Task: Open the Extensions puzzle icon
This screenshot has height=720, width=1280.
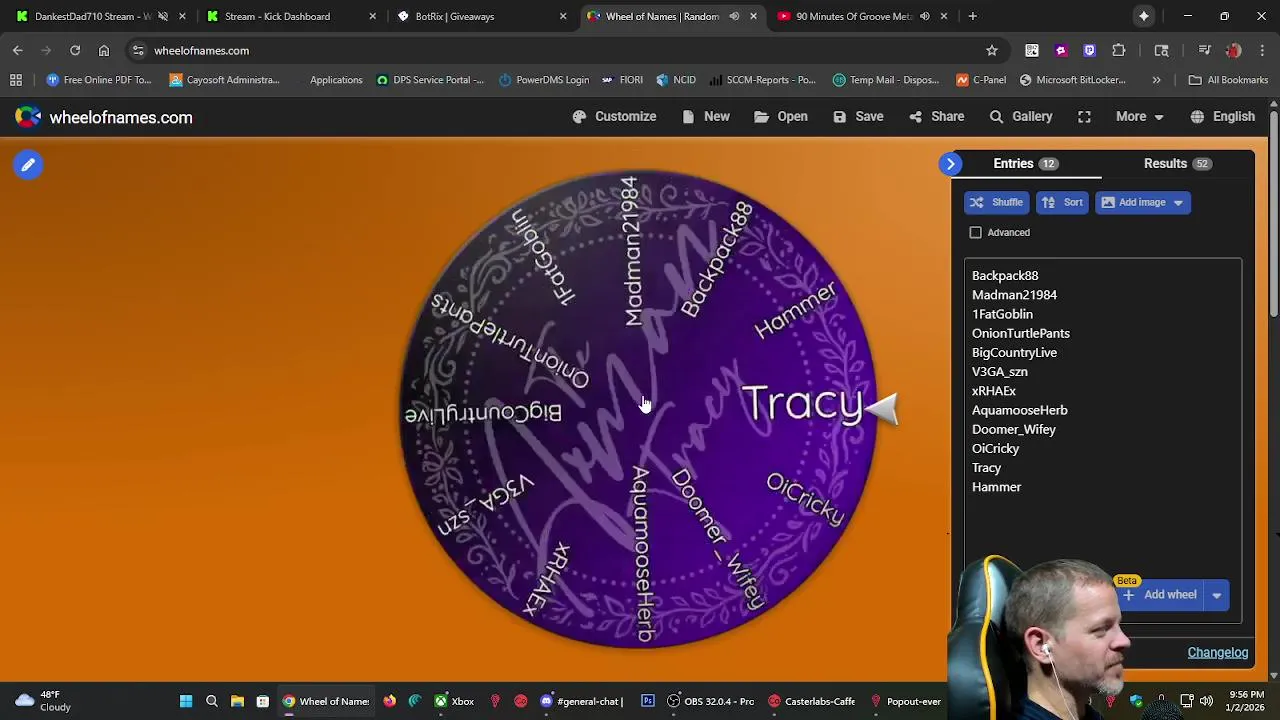Action: click(x=1119, y=51)
